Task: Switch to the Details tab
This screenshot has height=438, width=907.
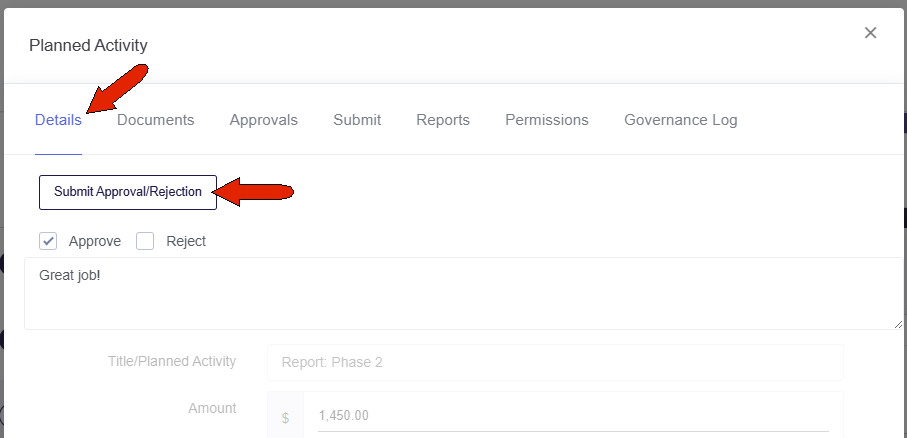Action: (58, 120)
